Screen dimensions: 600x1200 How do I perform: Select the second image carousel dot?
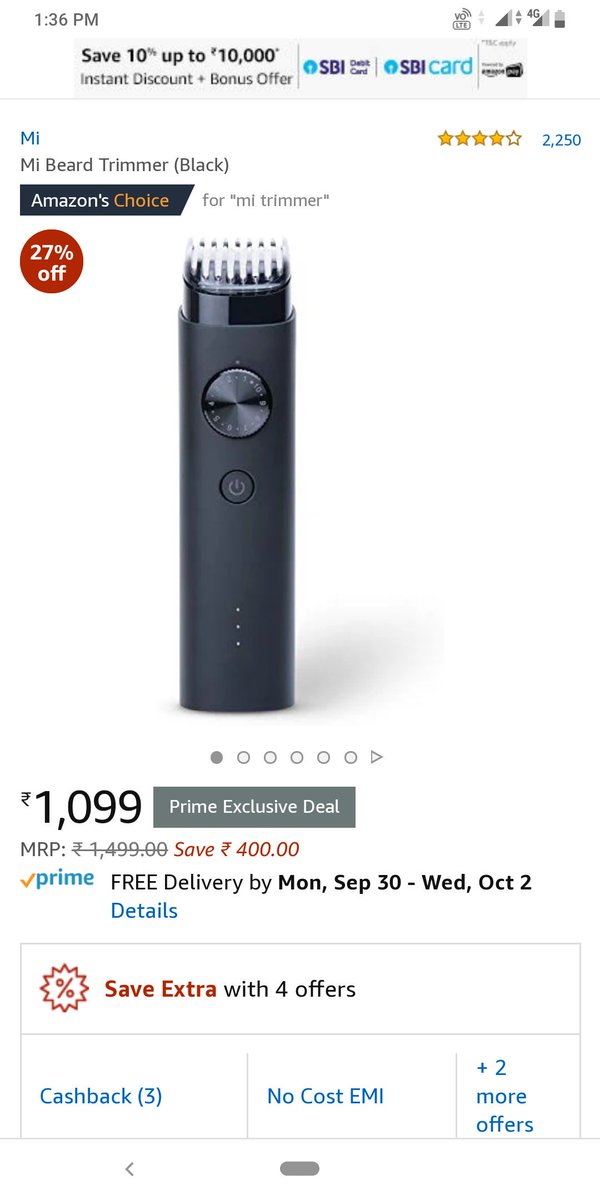tap(243, 758)
